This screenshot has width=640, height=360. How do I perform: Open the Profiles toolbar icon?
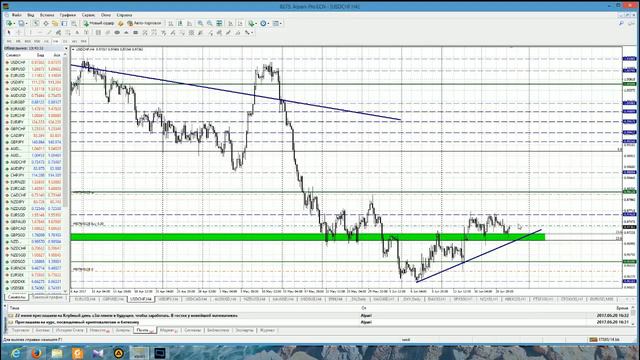tap(21, 23)
